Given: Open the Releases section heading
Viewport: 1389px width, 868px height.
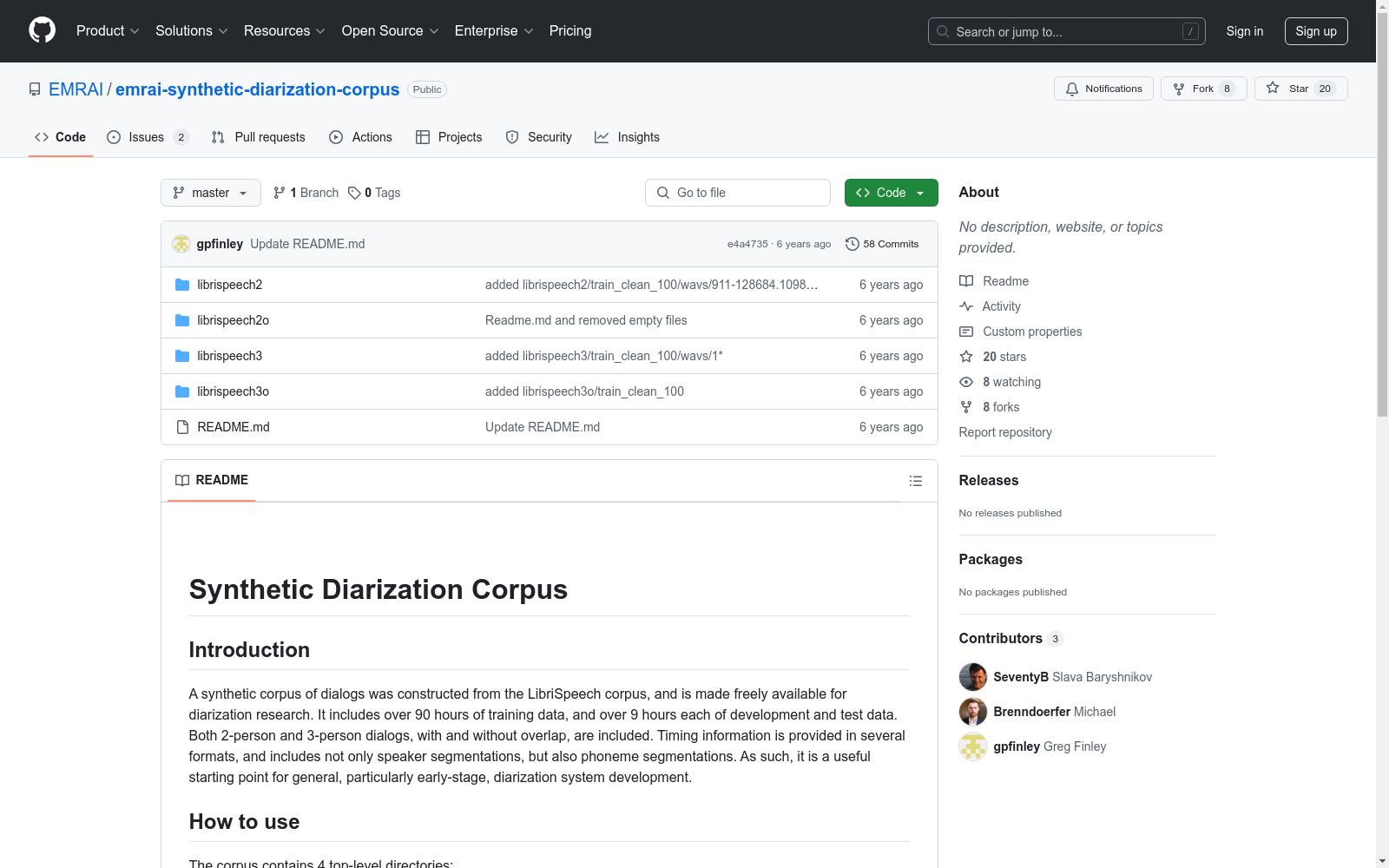Looking at the screenshot, I should [x=989, y=481].
